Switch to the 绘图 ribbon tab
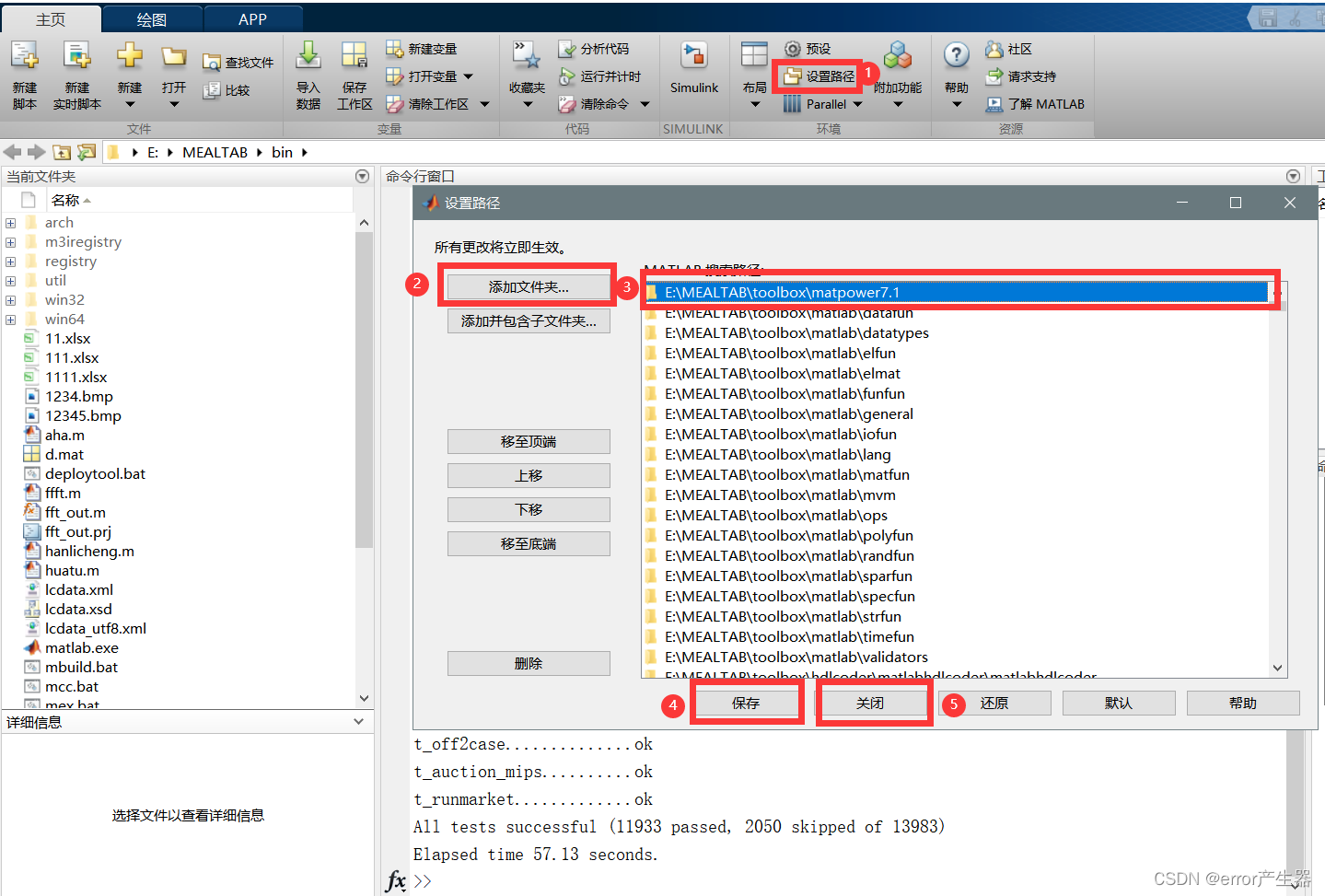This screenshot has width=1325, height=896. (x=152, y=17)
